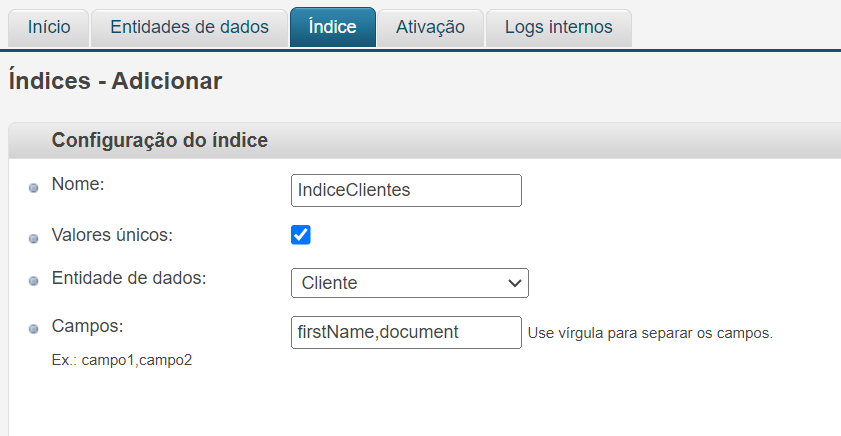Viewport: 841px width, 436px height.
Task: Expand the Entidade de dados dropdown
Action: tap(409, 283)
